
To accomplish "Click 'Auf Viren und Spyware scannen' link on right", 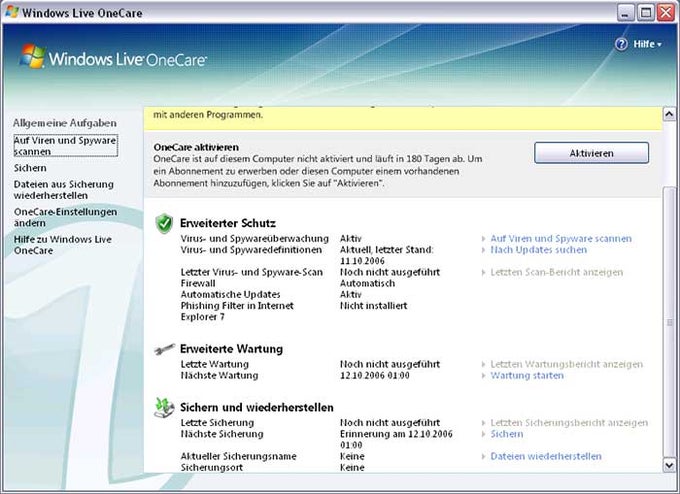I will (561, 239).
